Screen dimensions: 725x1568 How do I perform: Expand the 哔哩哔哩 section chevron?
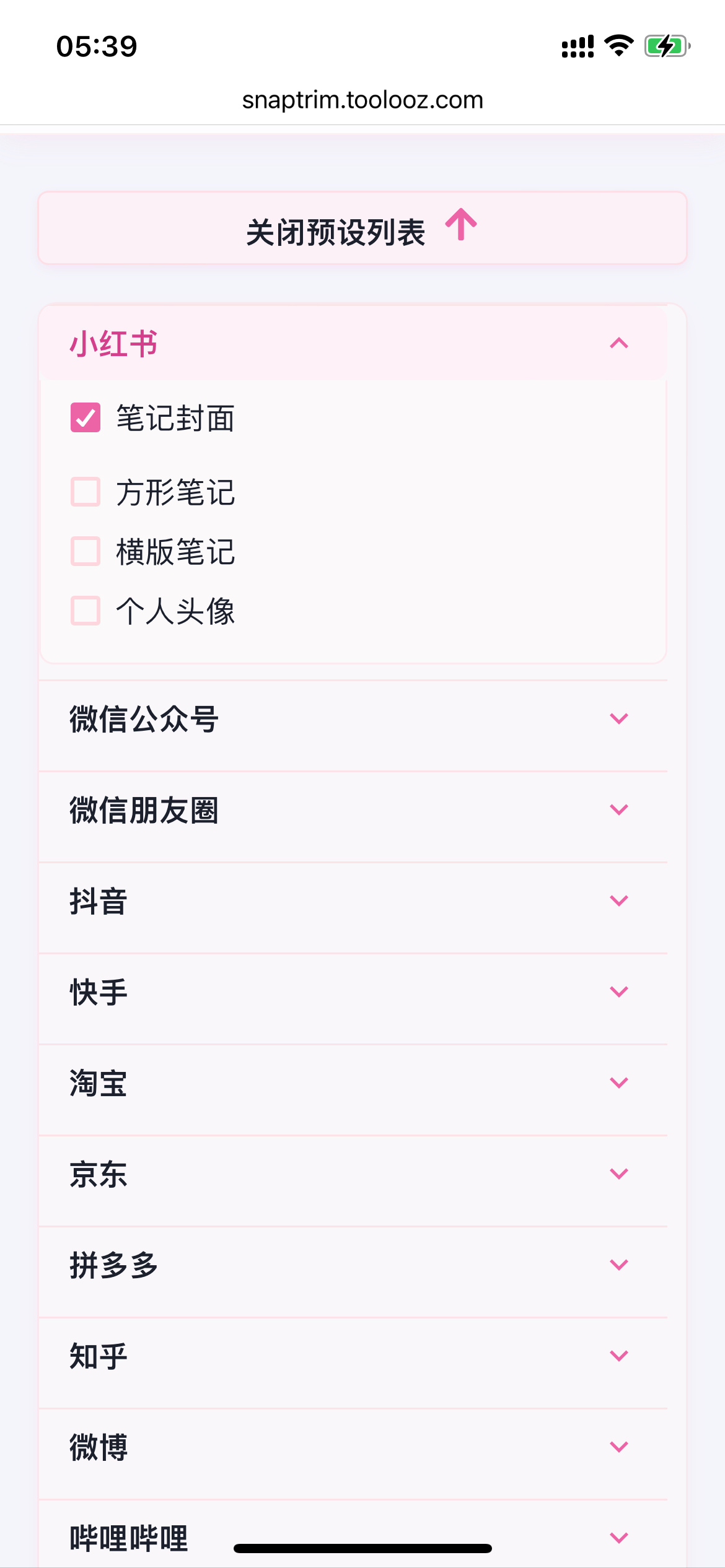pos(619,1538)
